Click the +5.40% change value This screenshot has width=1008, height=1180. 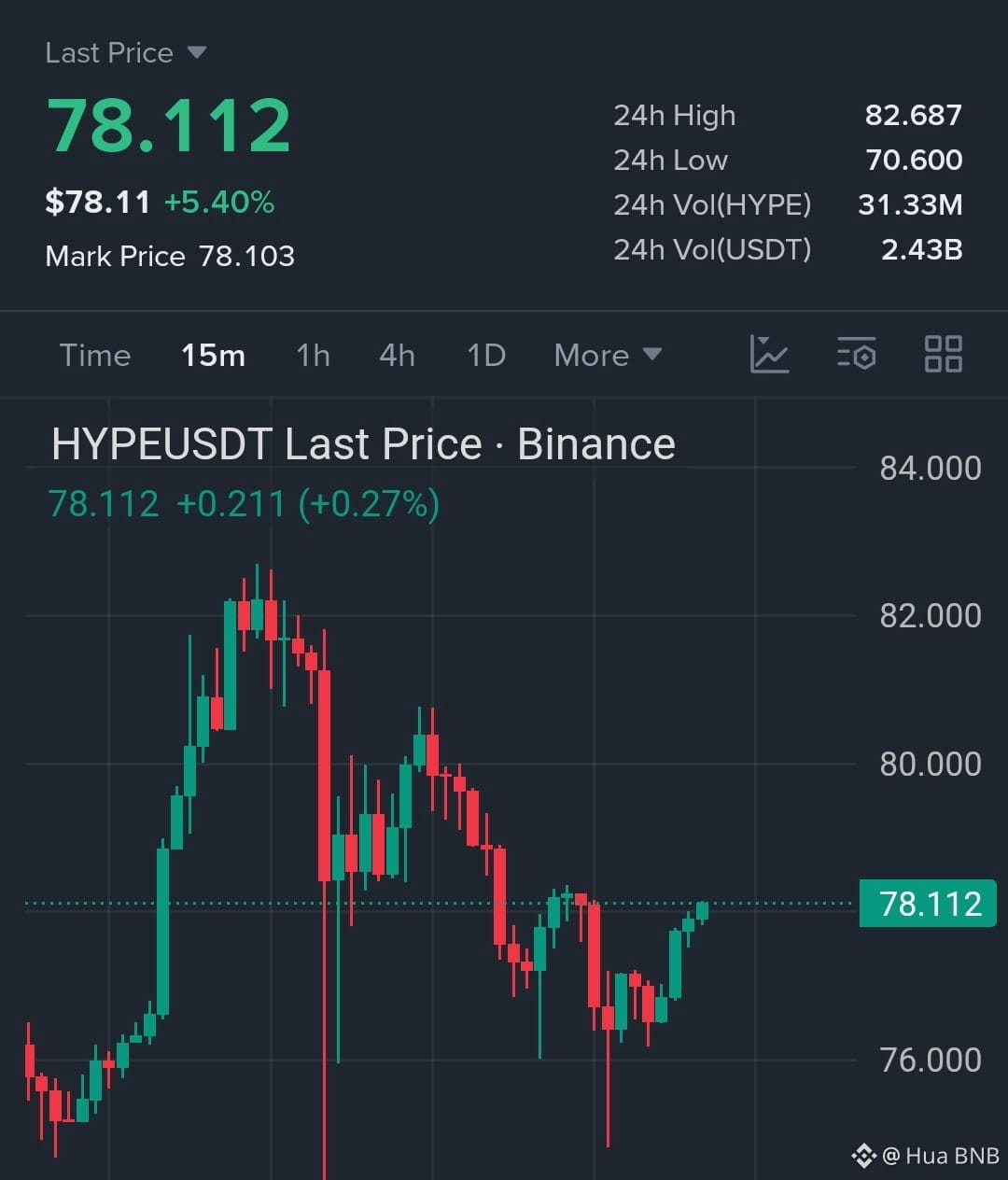[x=219, y=202]
